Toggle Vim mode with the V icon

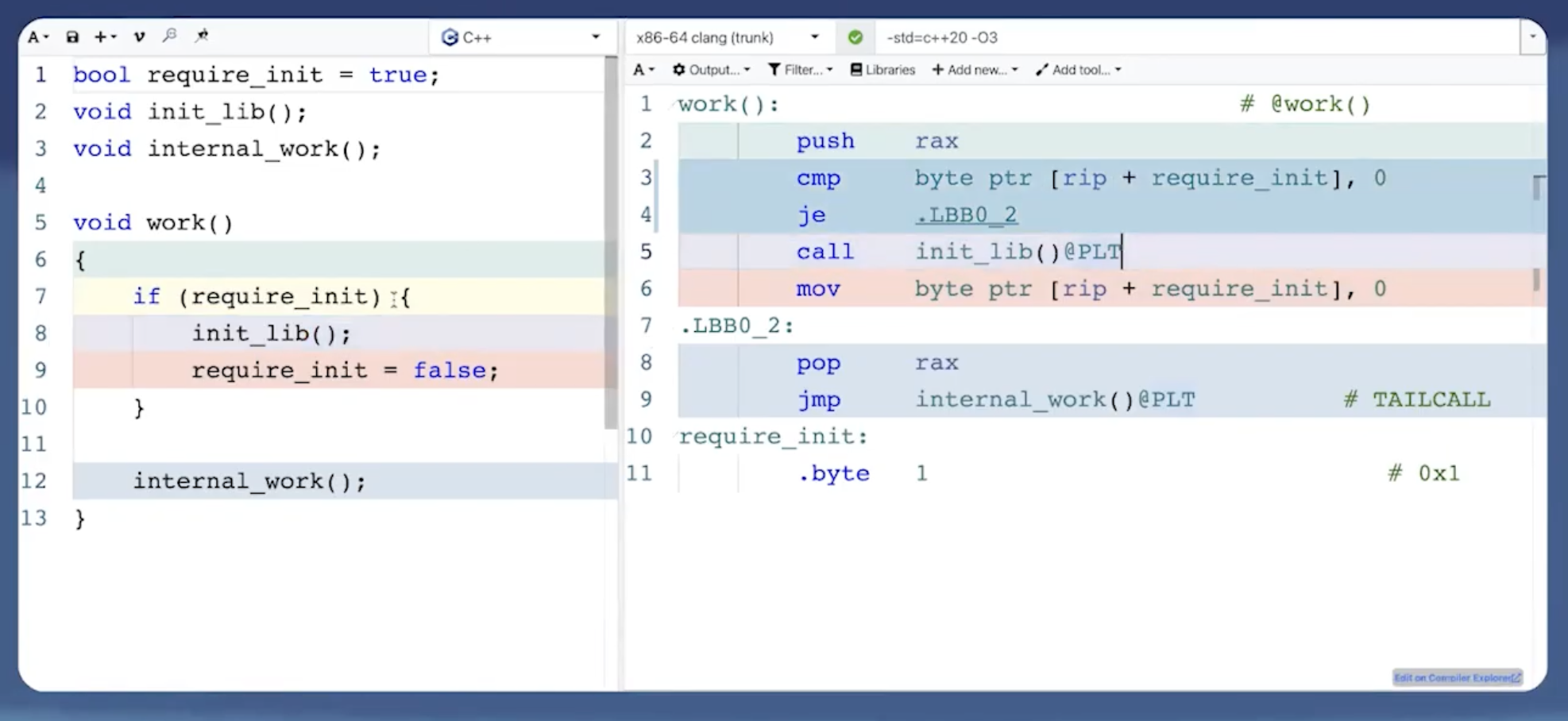tap(139, 37)
